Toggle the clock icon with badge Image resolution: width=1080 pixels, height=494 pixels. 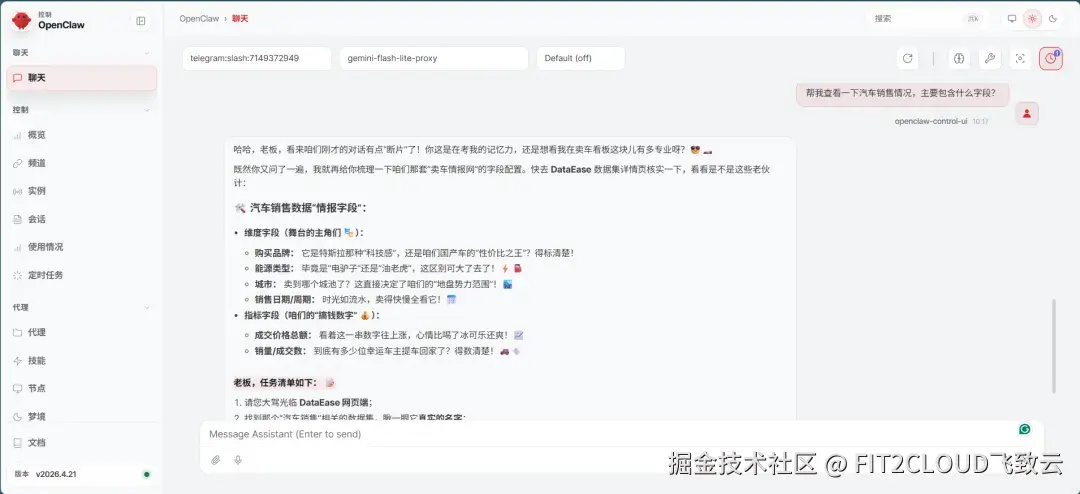(x=1050, y=59)
